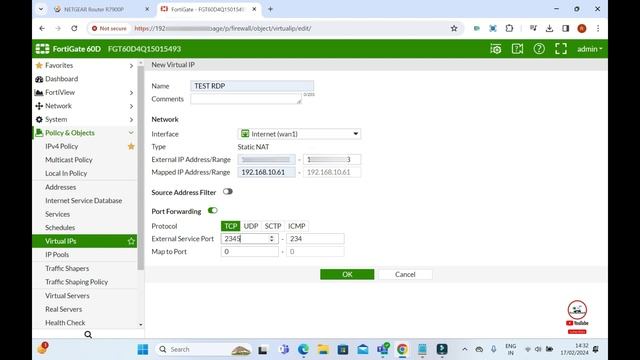The image size is (640, 360).
Task: Select the UDP protocol option
Action: (251, 226)
